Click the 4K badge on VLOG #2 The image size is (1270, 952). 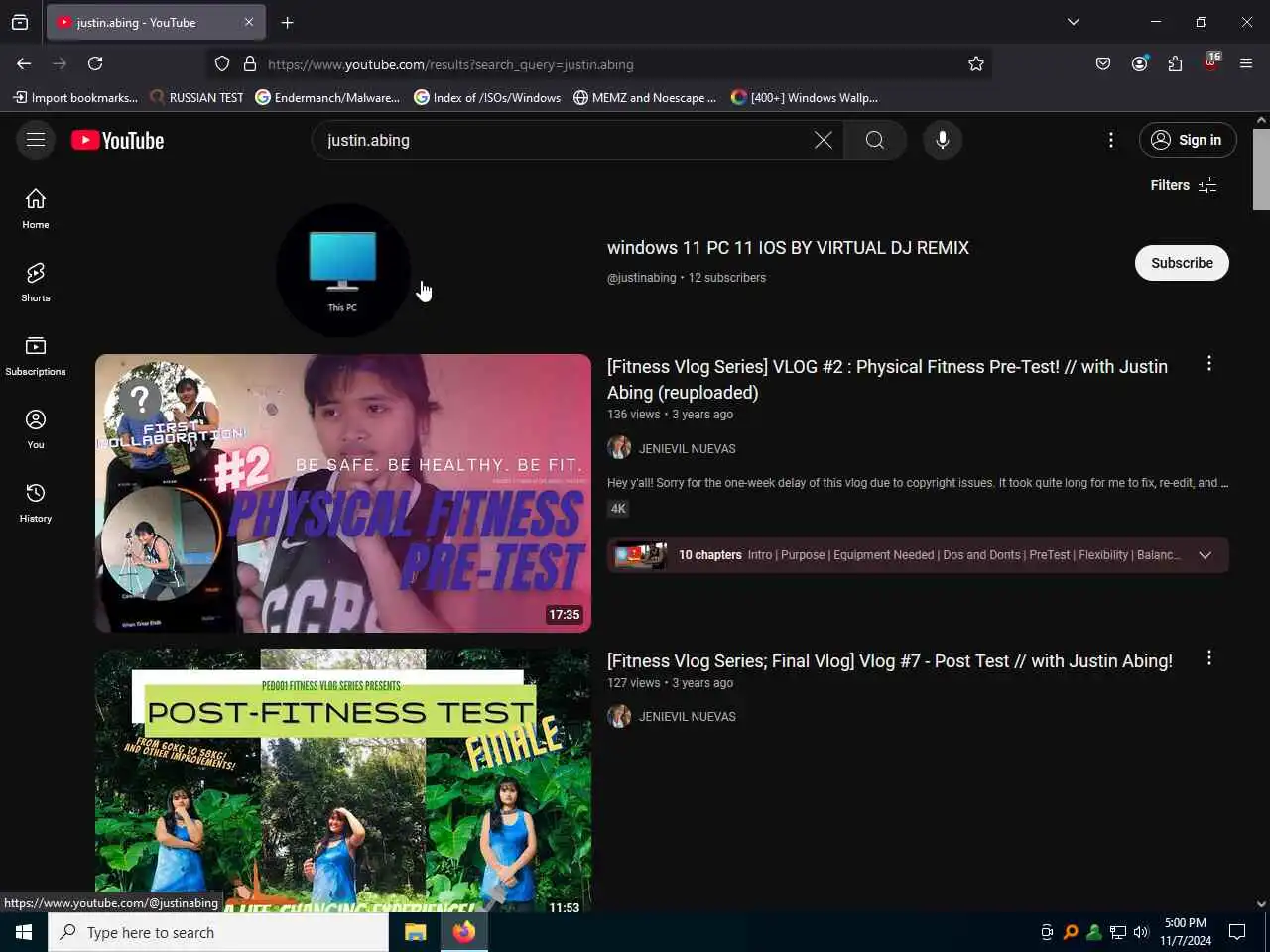[x=618, y=509]
